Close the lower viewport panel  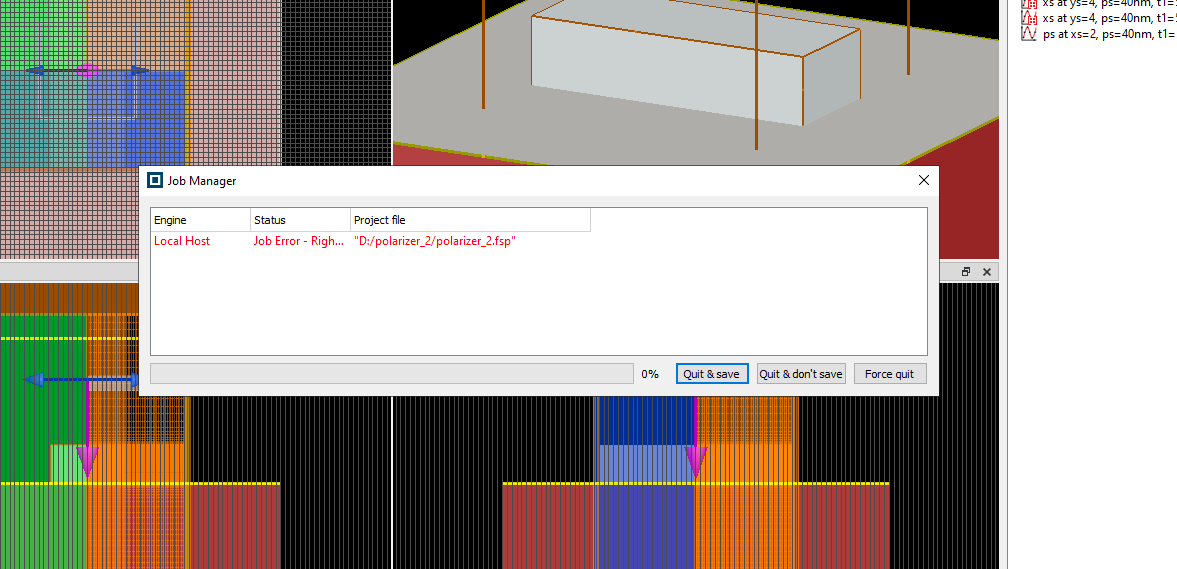[x=986, y=272]
